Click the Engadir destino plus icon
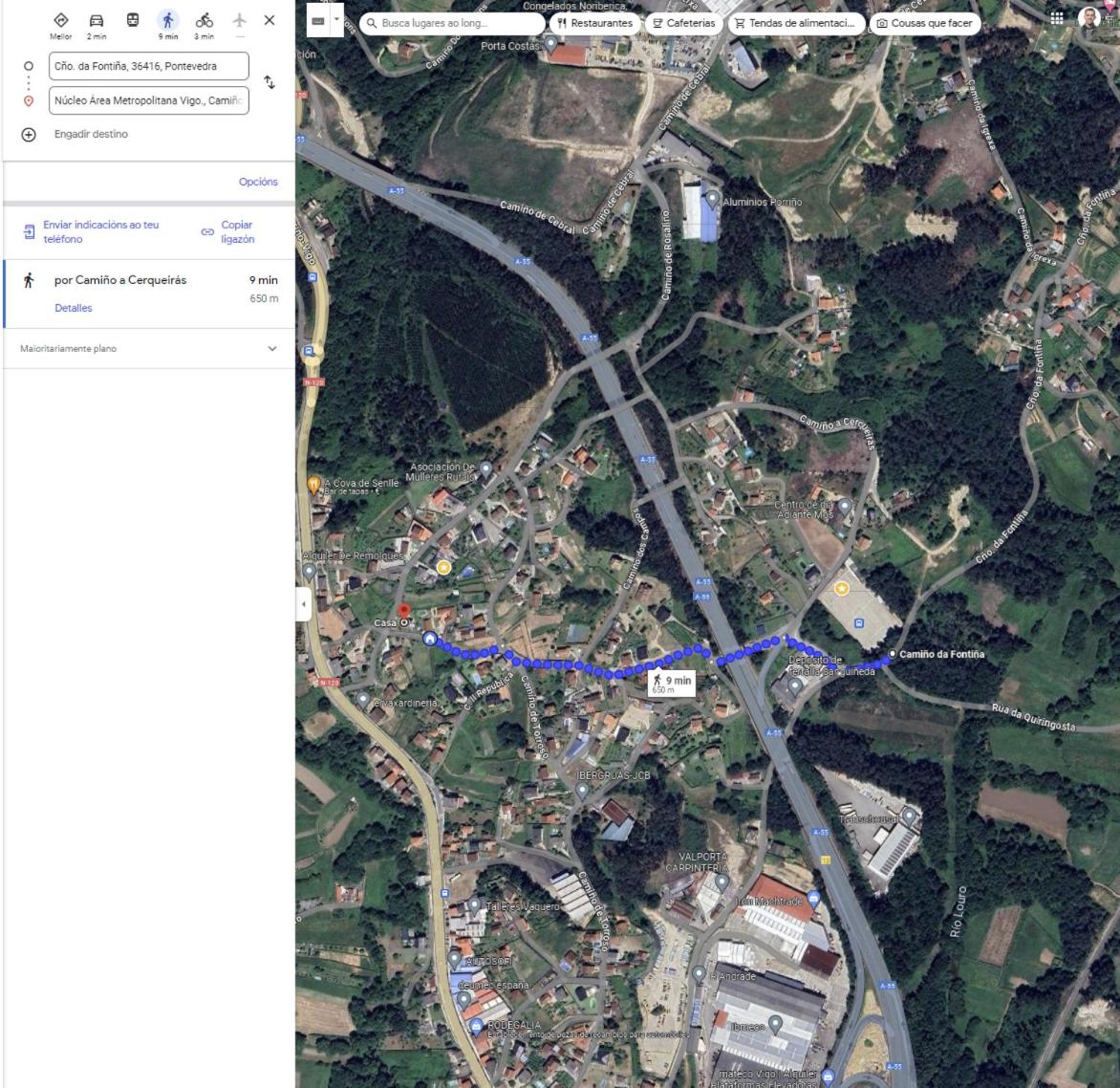 (x=29, y=134)
